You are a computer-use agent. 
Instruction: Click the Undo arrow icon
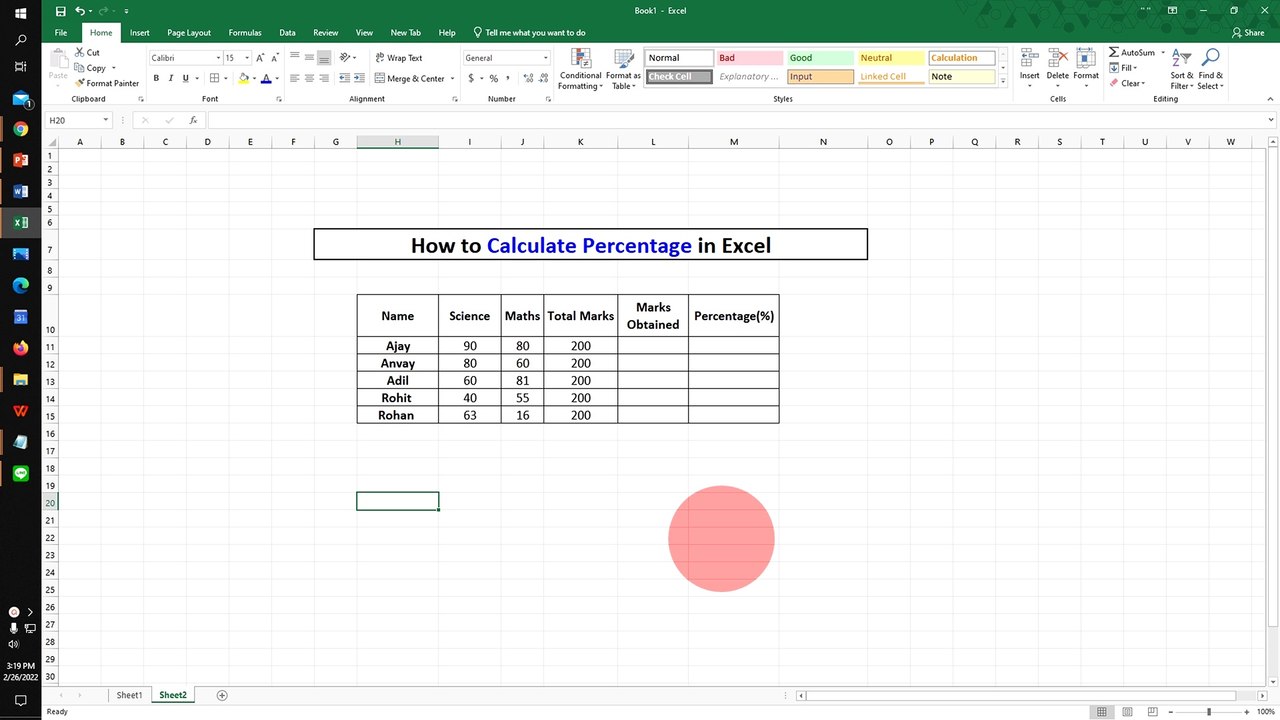pos(80,11)
